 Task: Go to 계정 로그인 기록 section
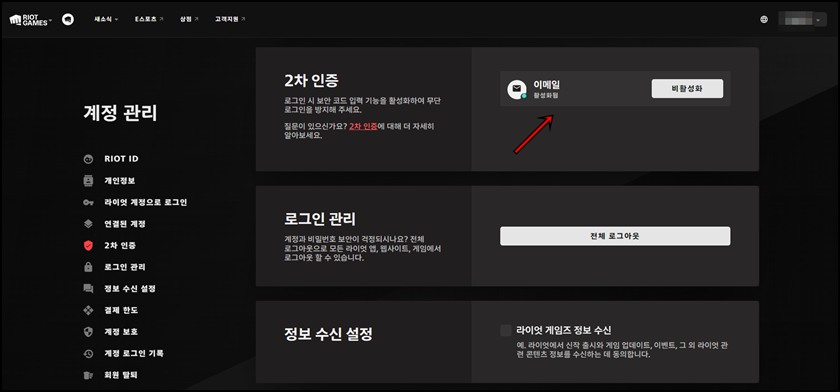tap(134, 353)
